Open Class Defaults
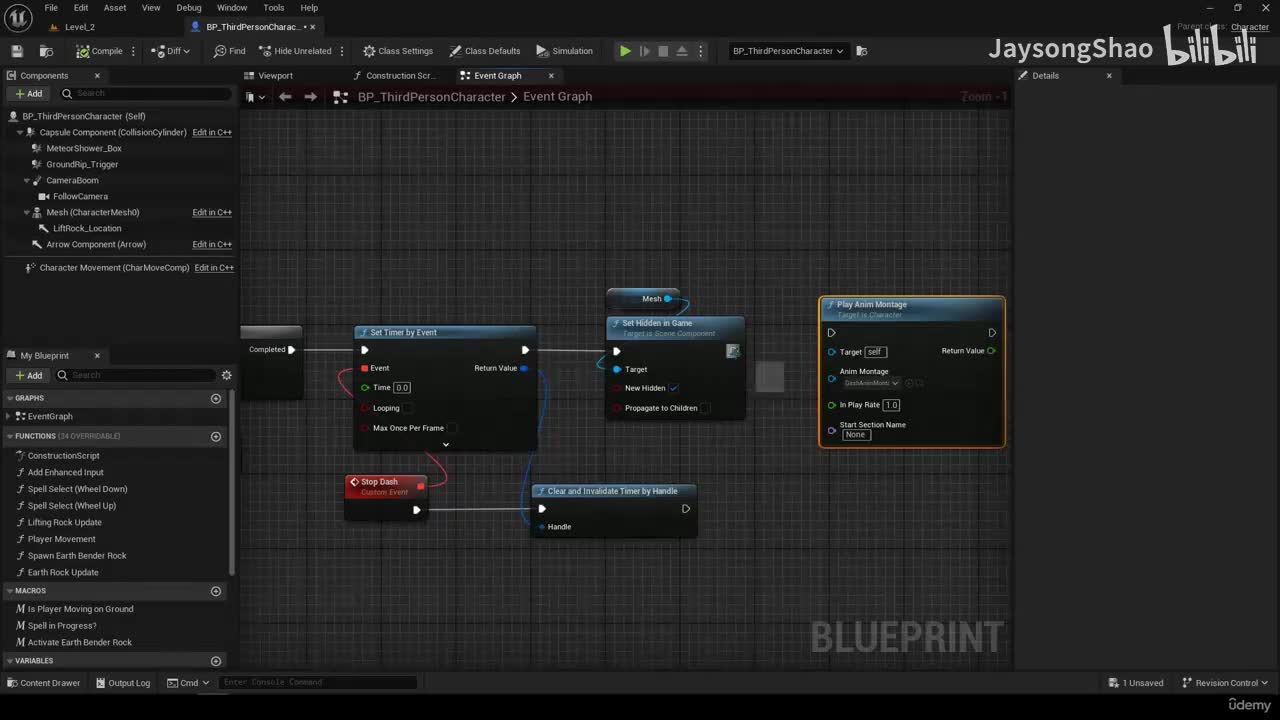This screenshot has width=1280, height=720. (485, 51)
